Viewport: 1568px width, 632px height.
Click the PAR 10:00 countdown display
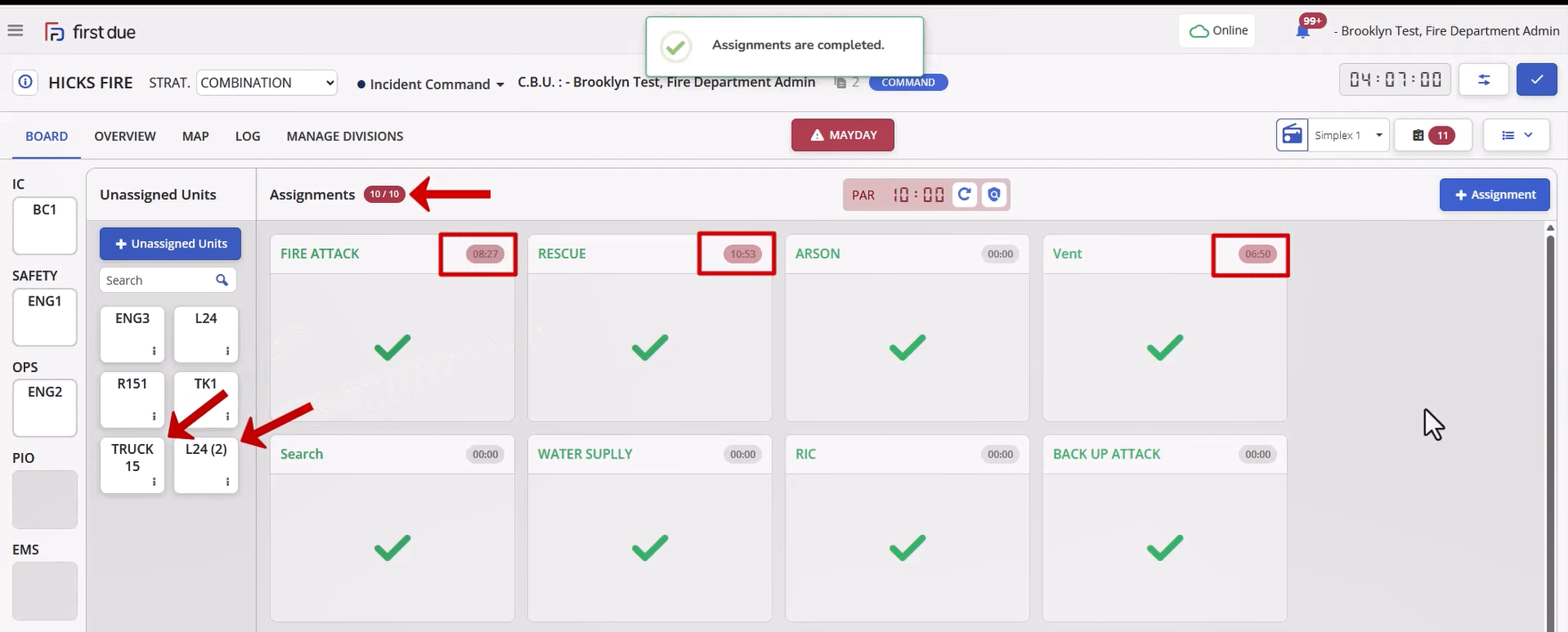(918, 195)
